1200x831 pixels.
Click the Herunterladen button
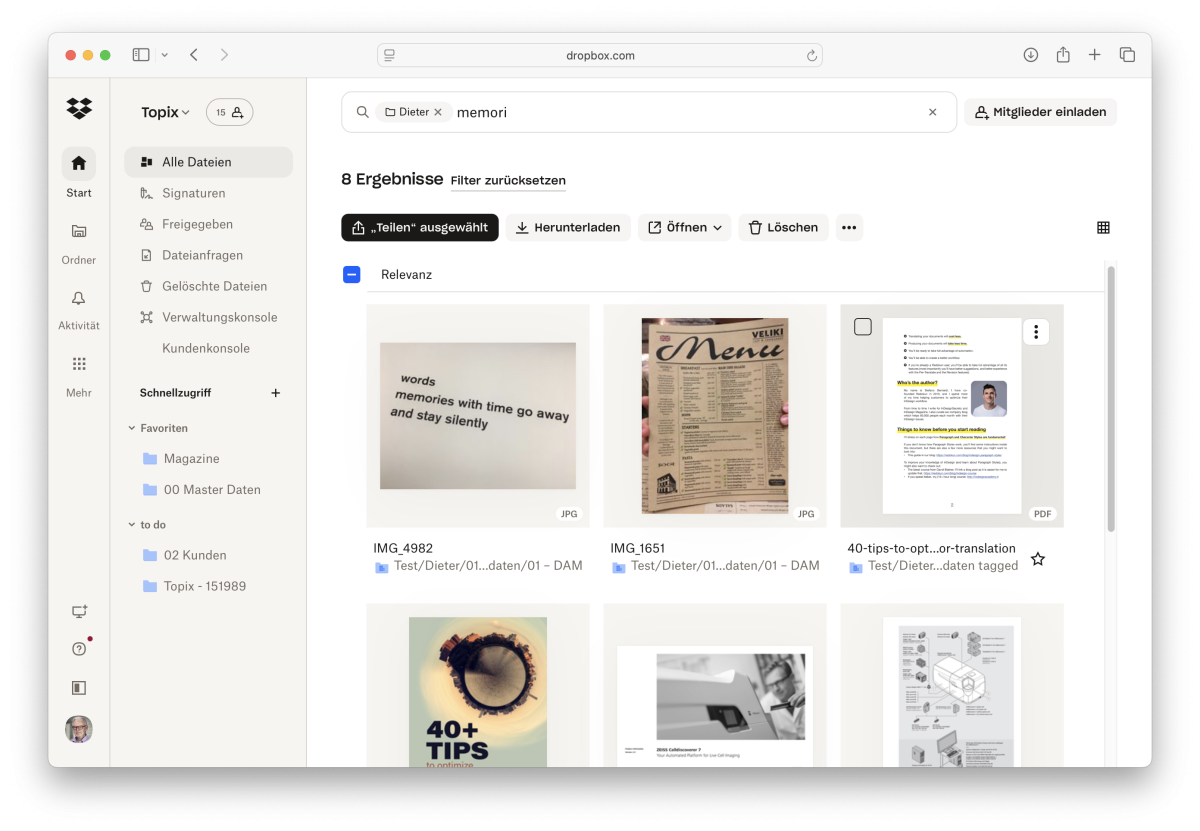point(568,228)
